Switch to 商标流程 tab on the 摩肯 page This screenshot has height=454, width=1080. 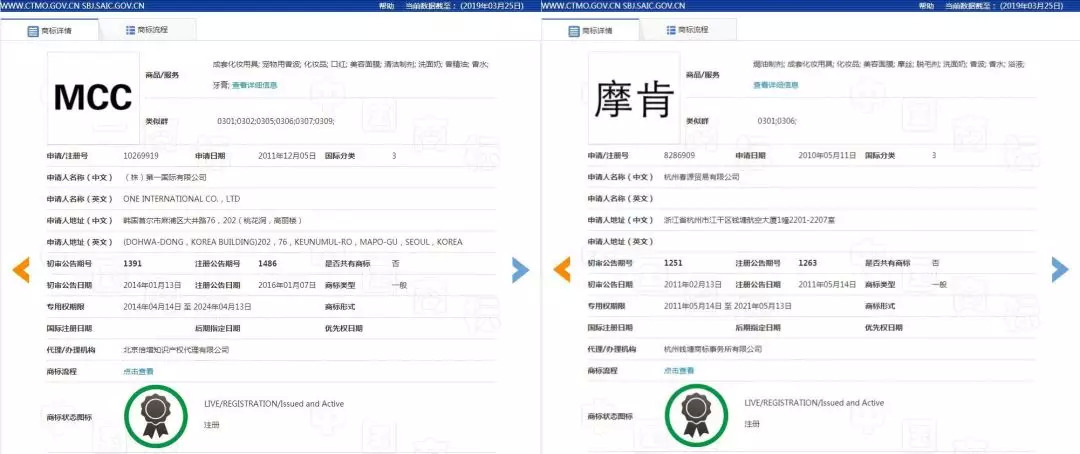pos(688,30)
